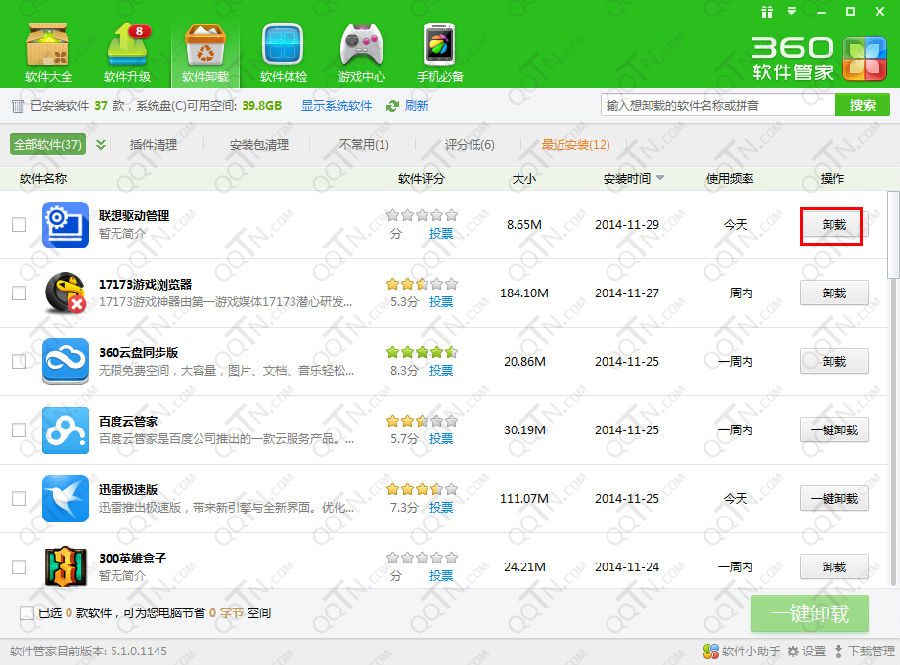Click the 迅雷极速版 bird icon

click(x=66, y=498)
